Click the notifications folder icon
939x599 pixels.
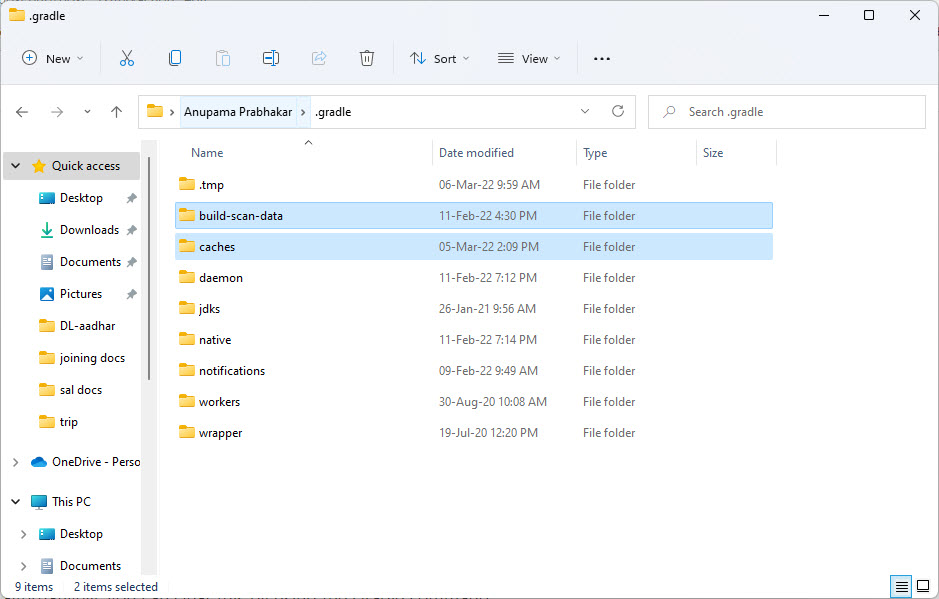pyautogui.click(x=187, y=370)
